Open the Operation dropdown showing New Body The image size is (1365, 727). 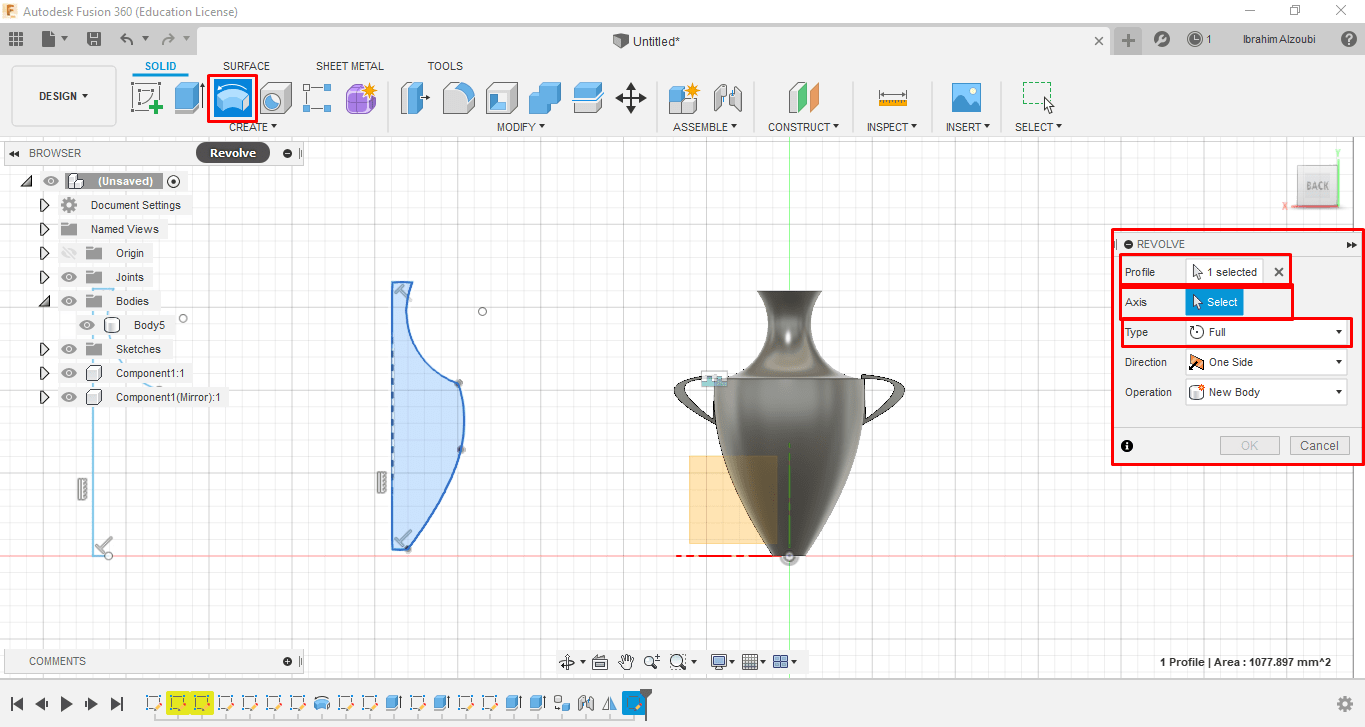(x=1266, y=392)
